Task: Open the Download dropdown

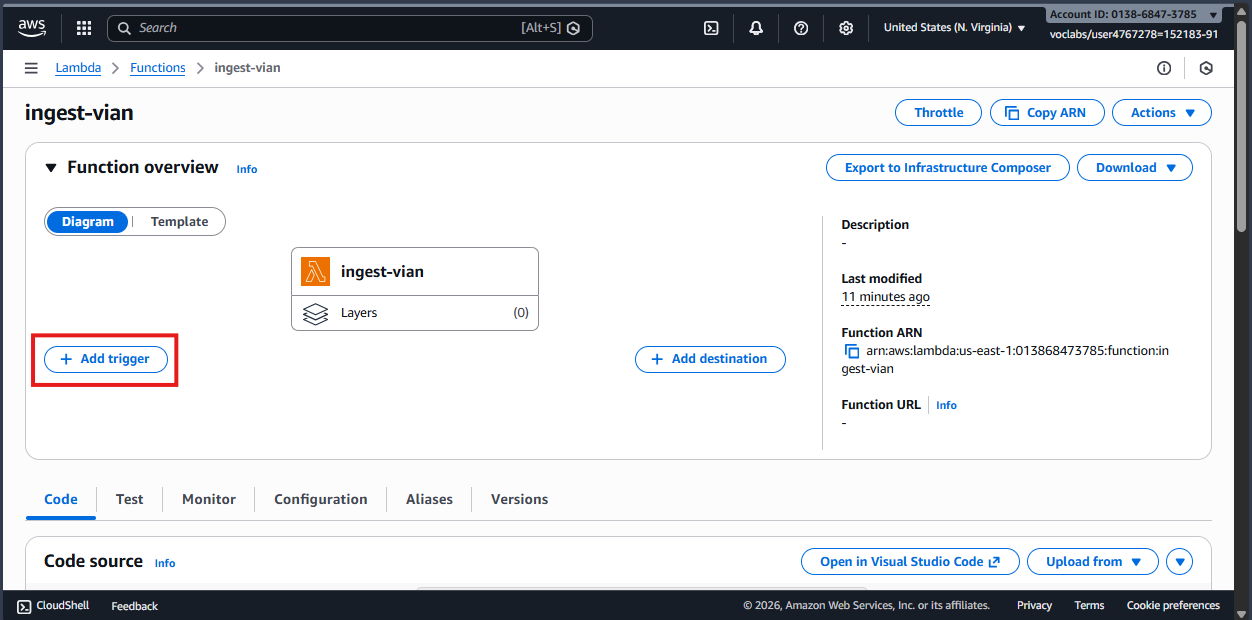Action: (1134, 168)
